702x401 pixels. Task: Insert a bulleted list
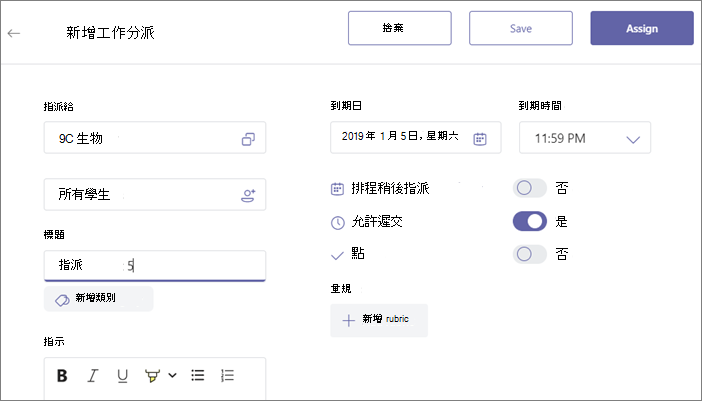(197, 375)
